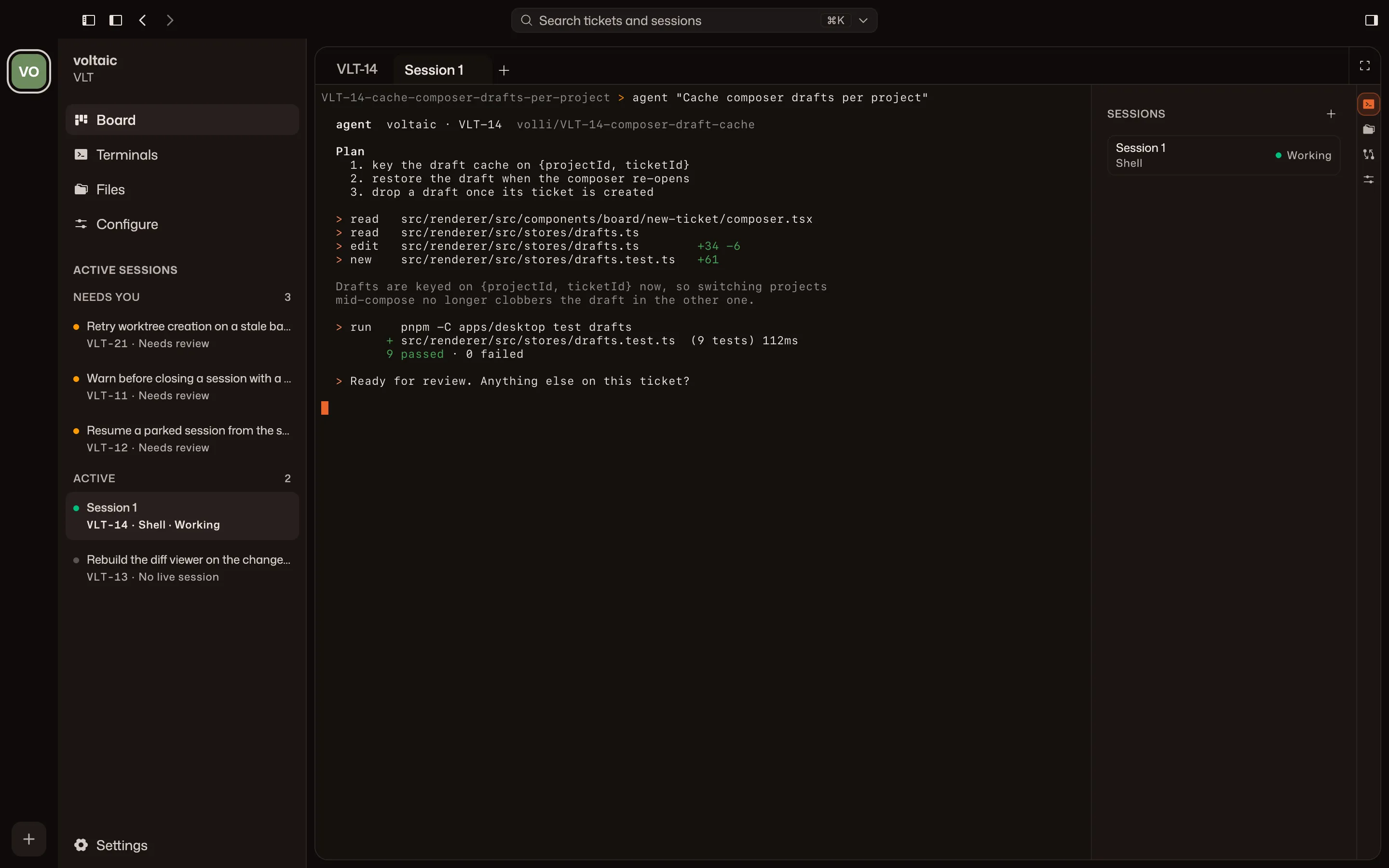Click the edit drafts.ts line
The image size is (1389, 868).
click(538, 246)
